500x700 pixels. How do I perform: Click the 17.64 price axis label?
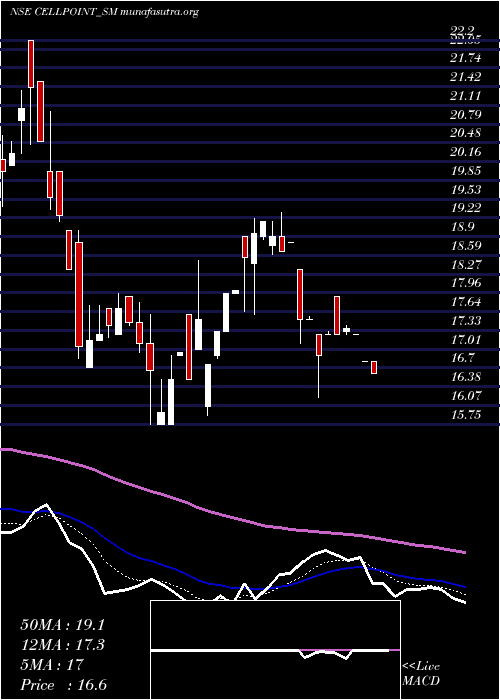[466, 301]
